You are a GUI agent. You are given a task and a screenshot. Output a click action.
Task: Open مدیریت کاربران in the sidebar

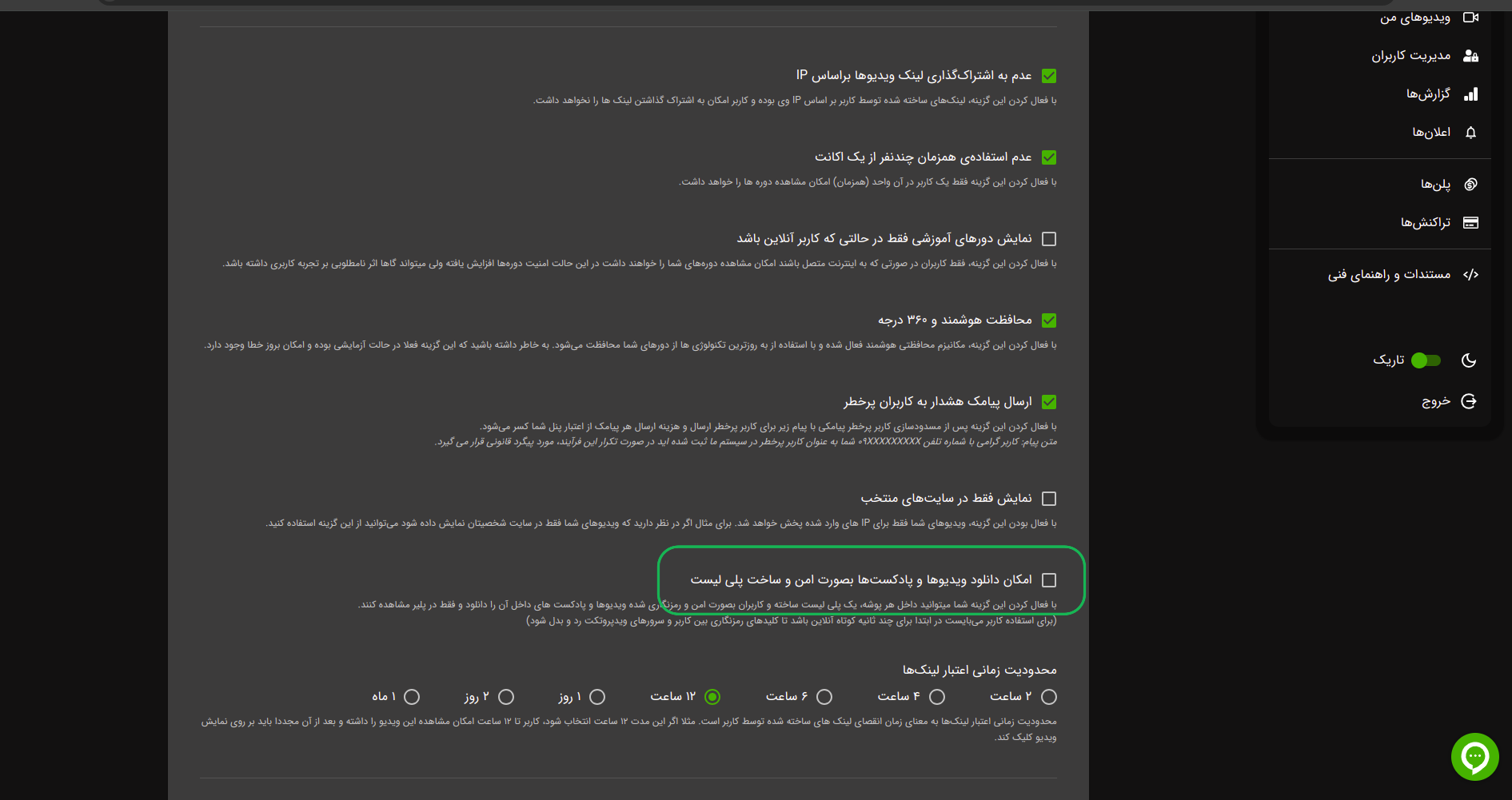coord(1410,56)
